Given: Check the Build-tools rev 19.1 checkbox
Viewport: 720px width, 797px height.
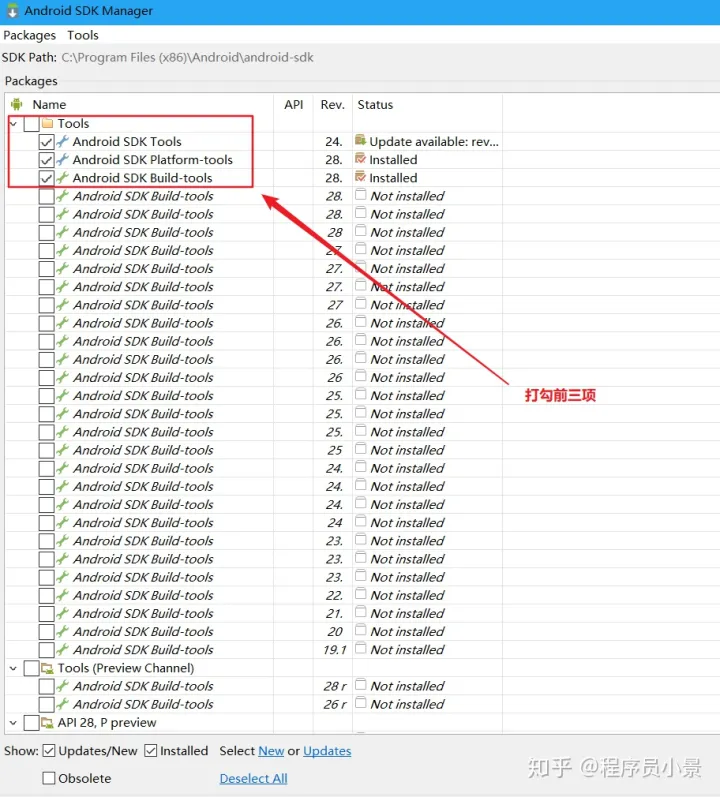Looking at the screenshot, I should click(x=47, y=650).
